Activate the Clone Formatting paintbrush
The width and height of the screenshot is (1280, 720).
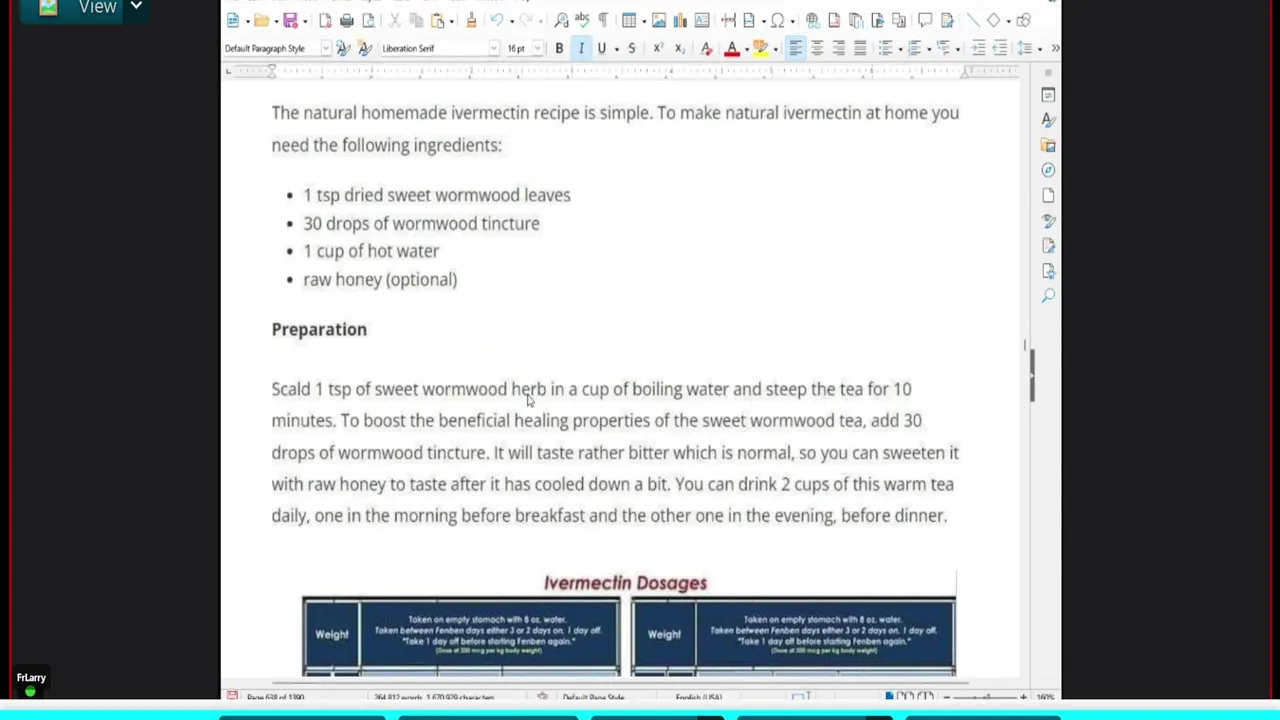(471, 21)
